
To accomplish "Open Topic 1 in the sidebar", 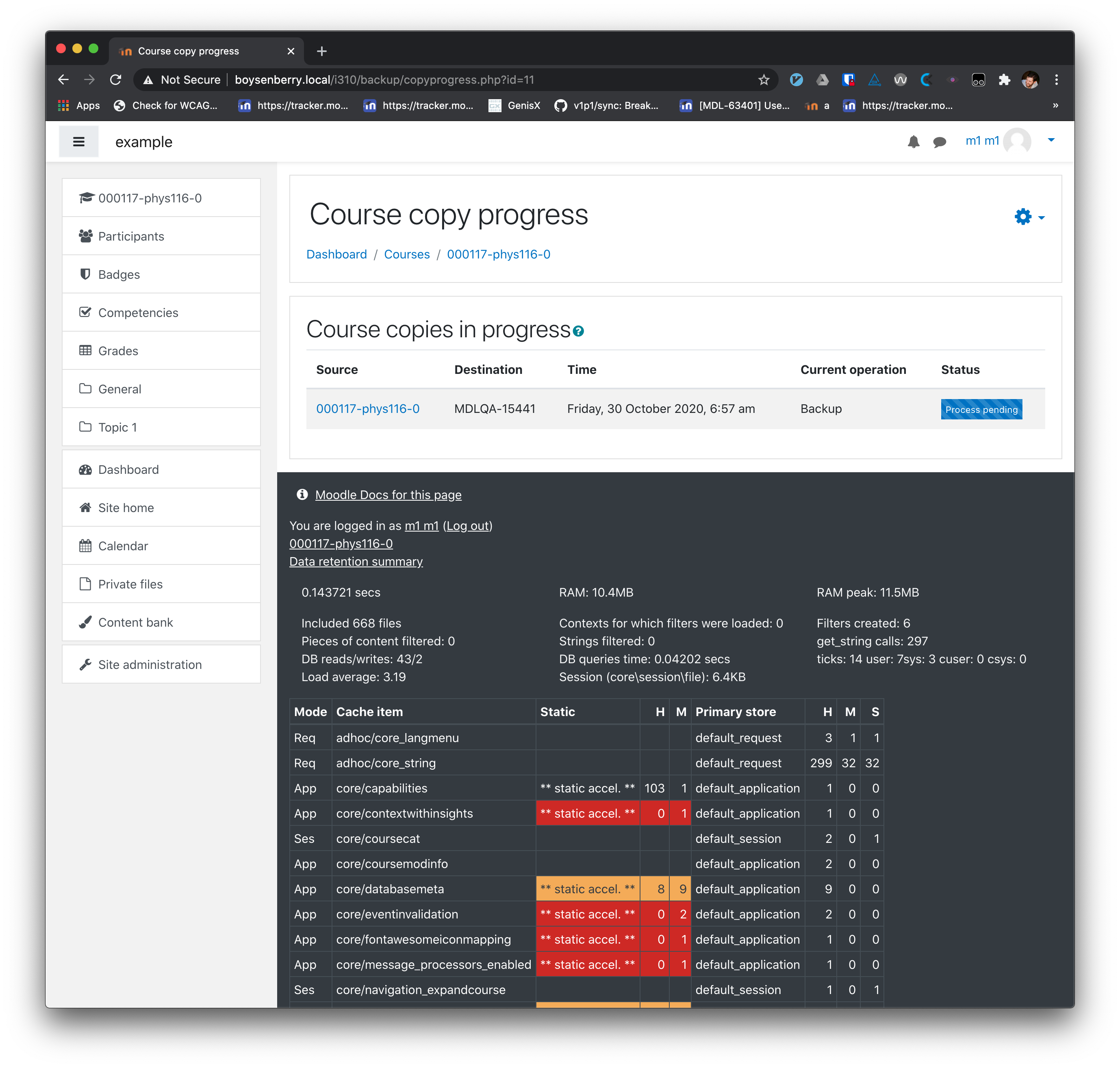I will coord(161,427).
